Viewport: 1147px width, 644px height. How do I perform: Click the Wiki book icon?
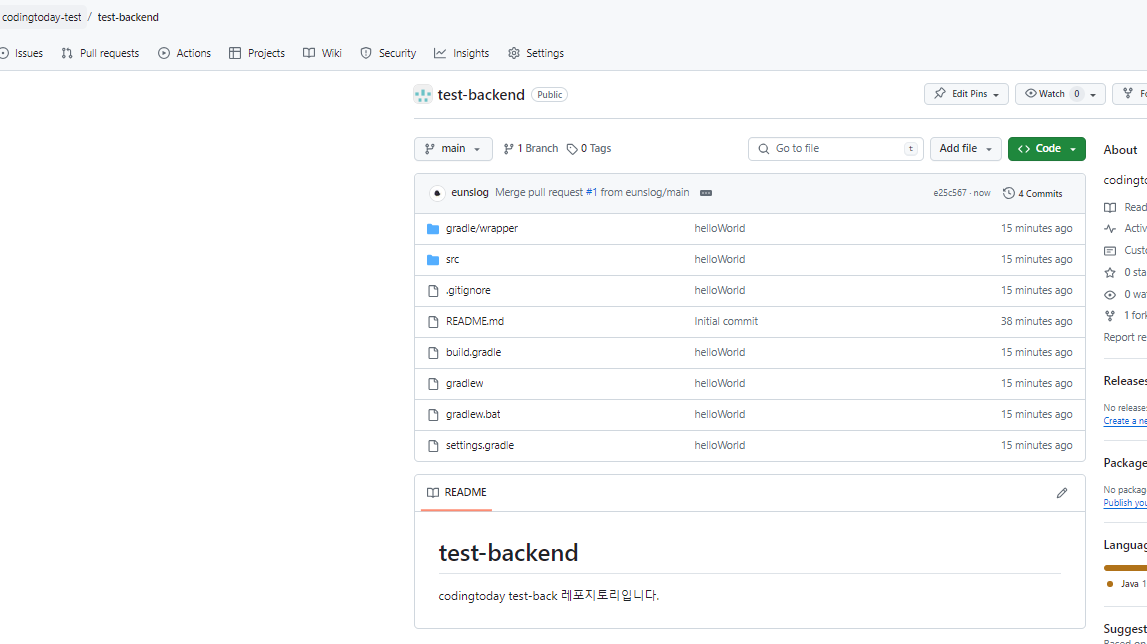click(x=309, y=53)
